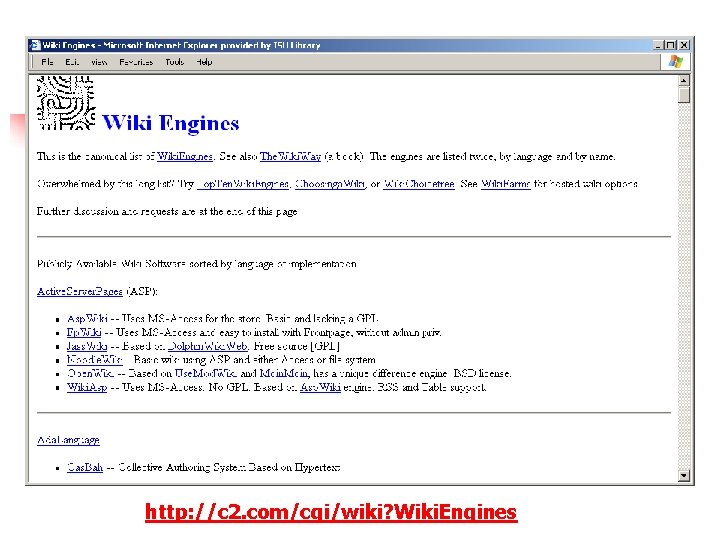The width and height of the screenshot is (720, 540).
Task: Maximize the Internet Explorer window
Action: click(x=670, y=45)
